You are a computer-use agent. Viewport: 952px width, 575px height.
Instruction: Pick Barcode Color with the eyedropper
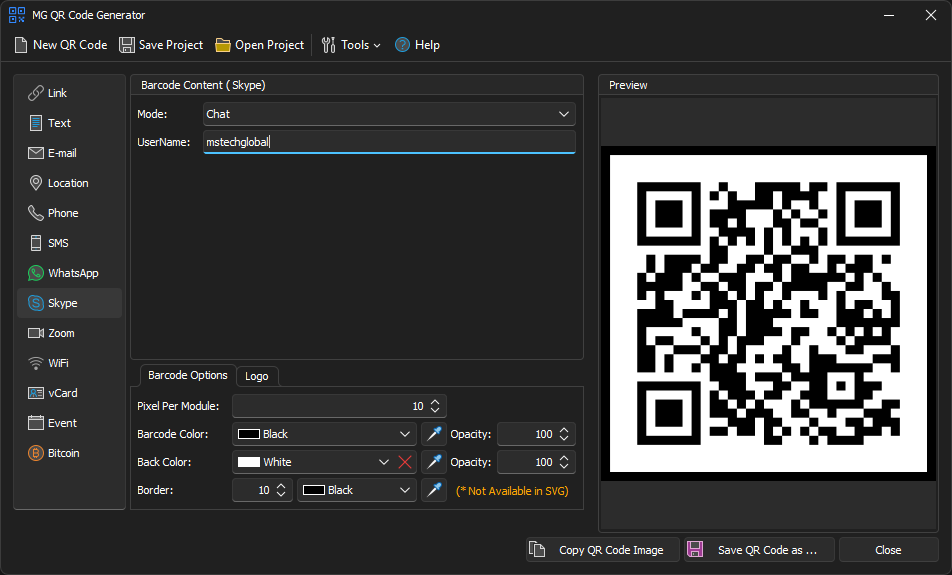[x=434, y=434]
